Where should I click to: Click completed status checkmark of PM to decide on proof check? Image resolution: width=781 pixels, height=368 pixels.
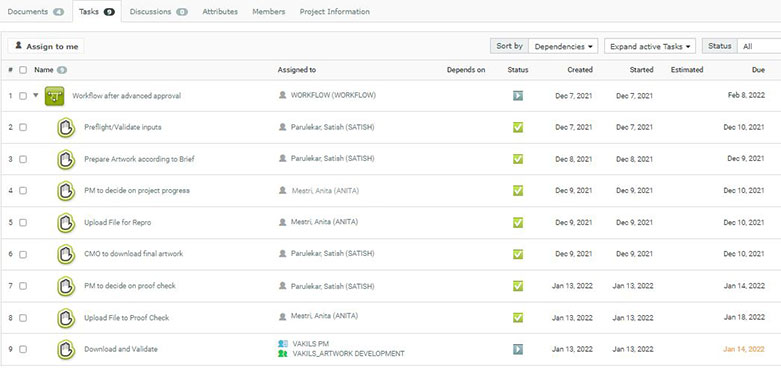(x=518, y=286)
